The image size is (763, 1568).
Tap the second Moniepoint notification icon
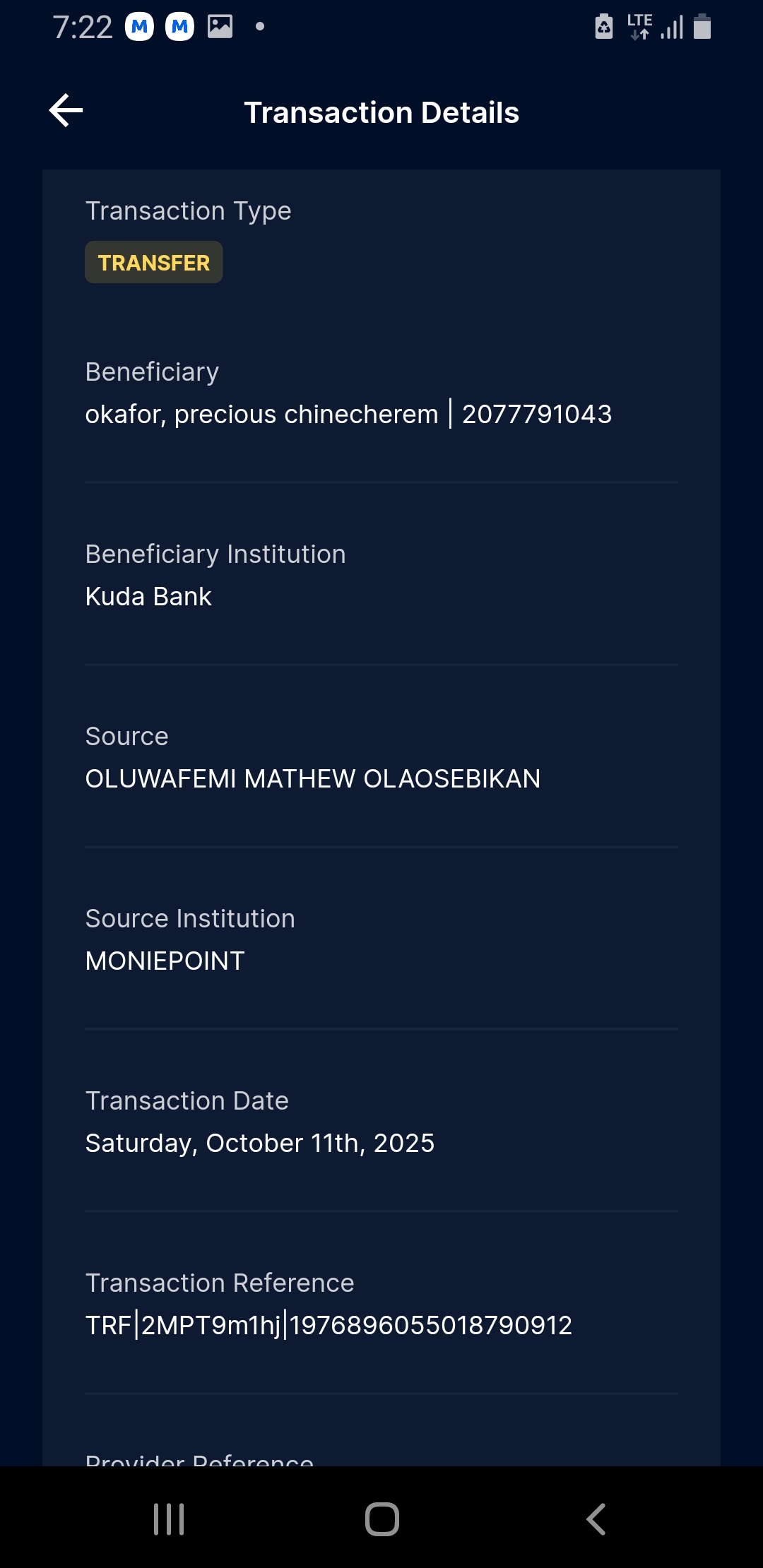179,28
